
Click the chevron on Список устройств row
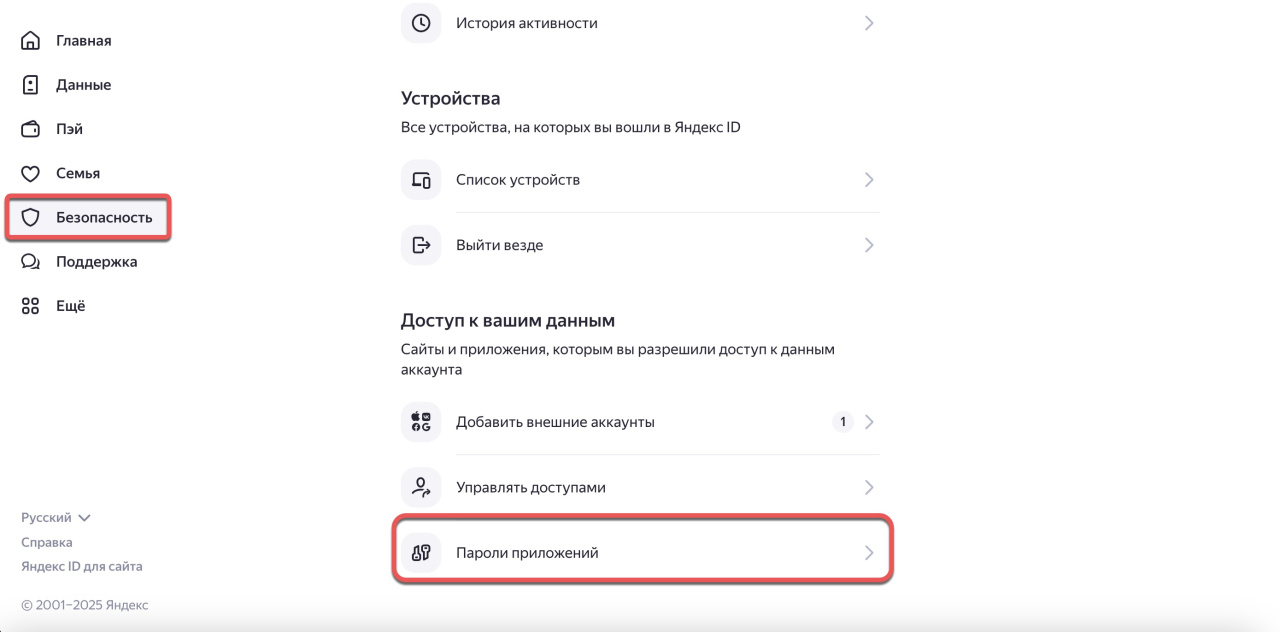(x=869, y=180)
